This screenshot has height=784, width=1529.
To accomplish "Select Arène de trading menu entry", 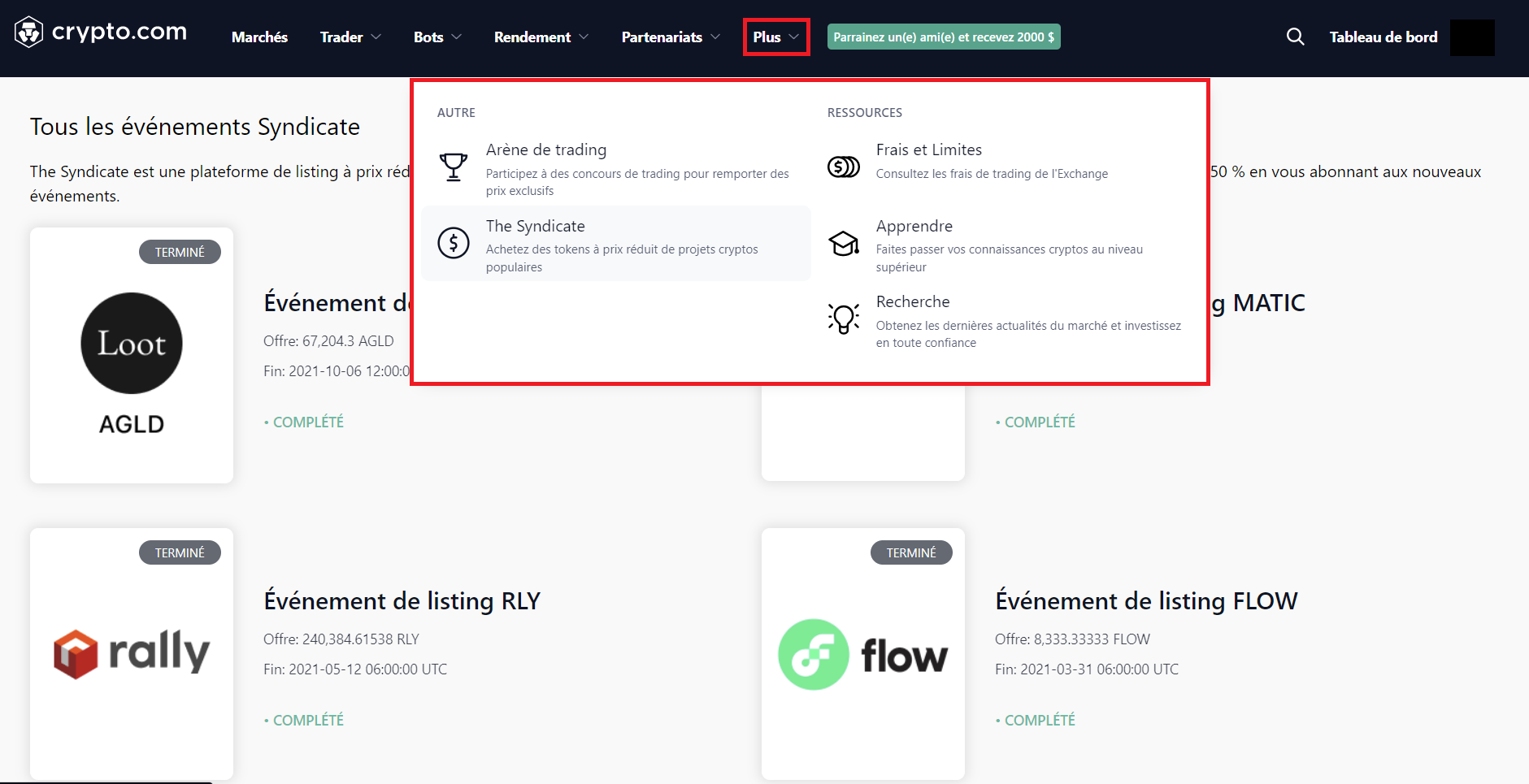I will [x=616, y=169].
